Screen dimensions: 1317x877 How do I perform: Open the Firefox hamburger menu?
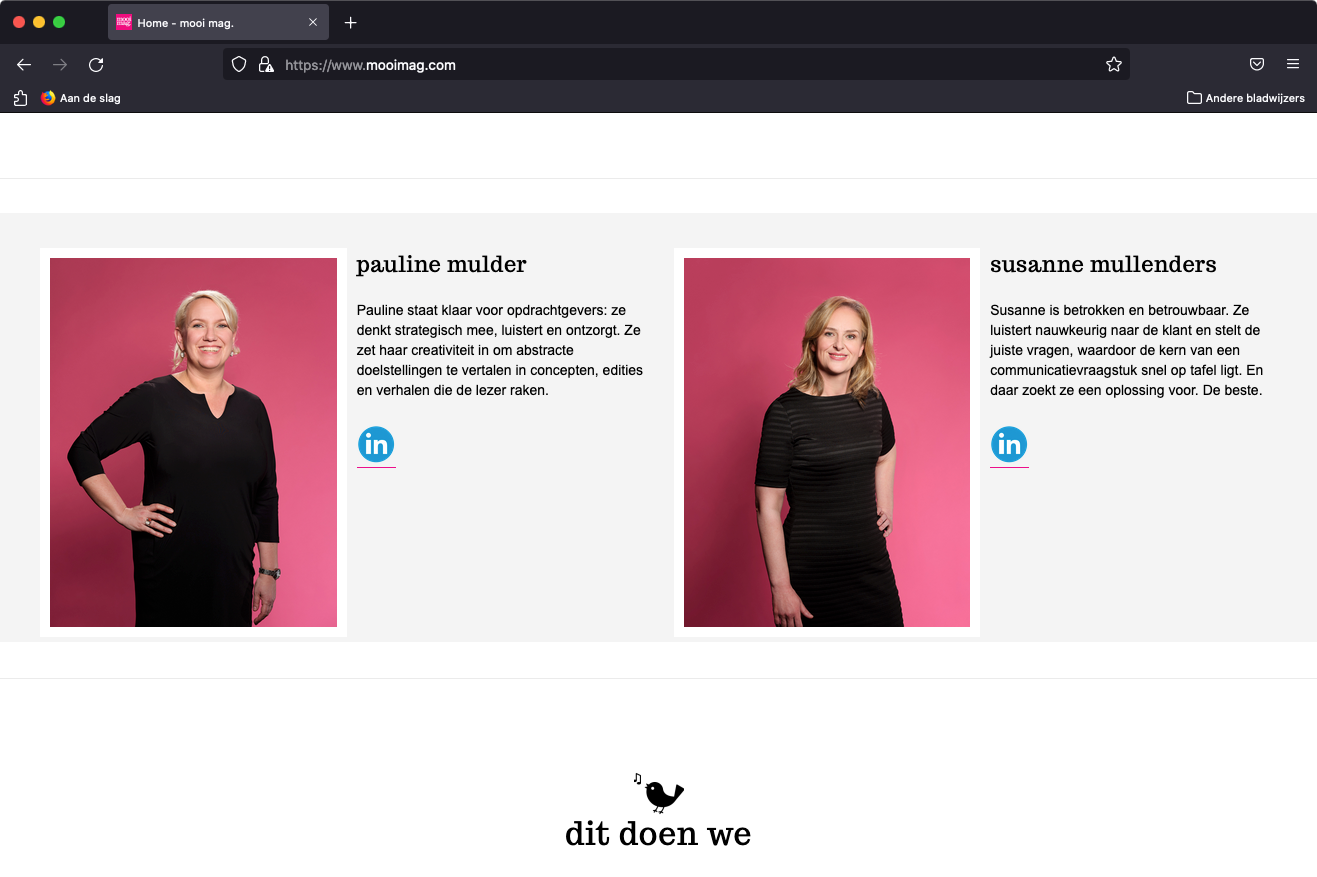(1293, 65)
